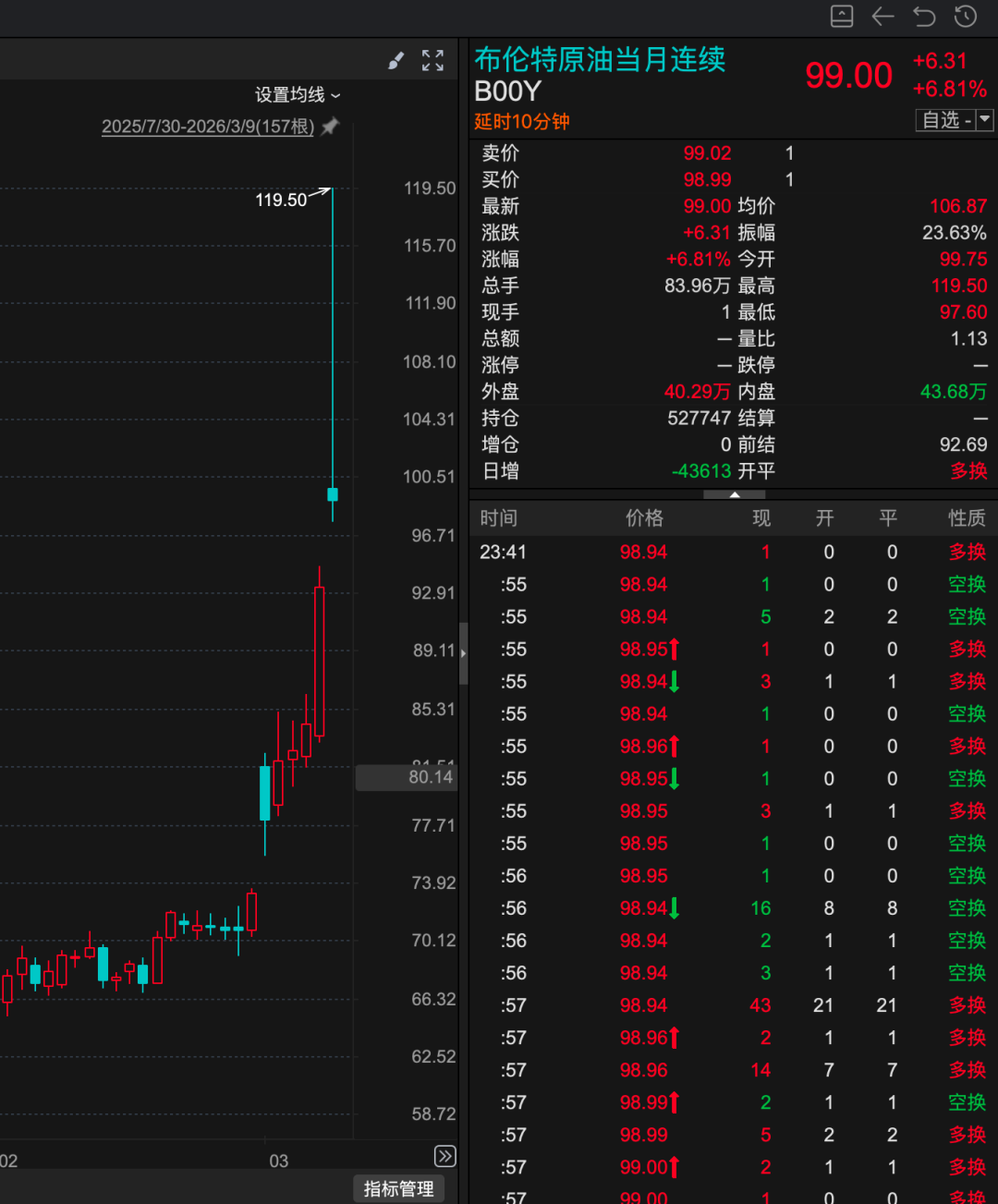The width and height of the screenshot is (998, 1204).
Task: Click the 量比 1.13 value
Action: pos(968,339)
